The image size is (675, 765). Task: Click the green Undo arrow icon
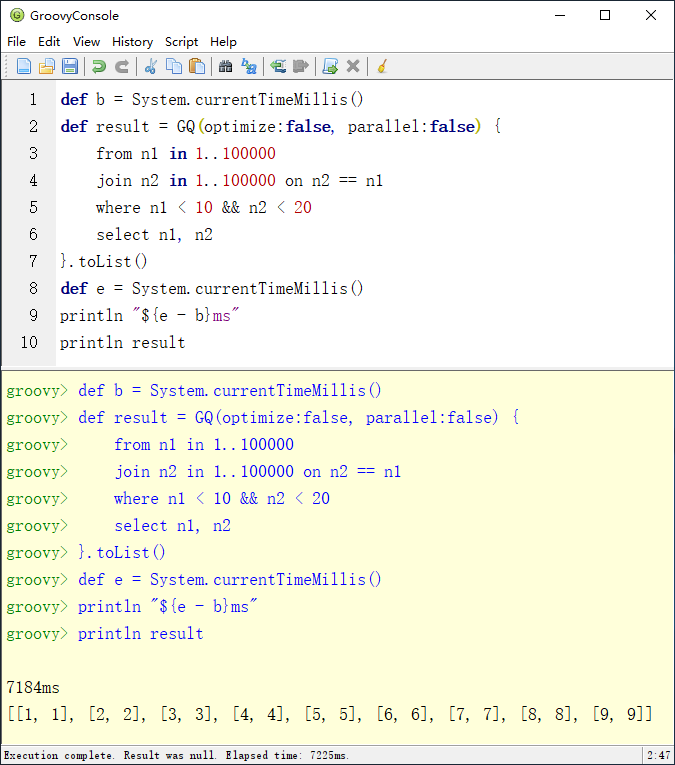(99, 66)
